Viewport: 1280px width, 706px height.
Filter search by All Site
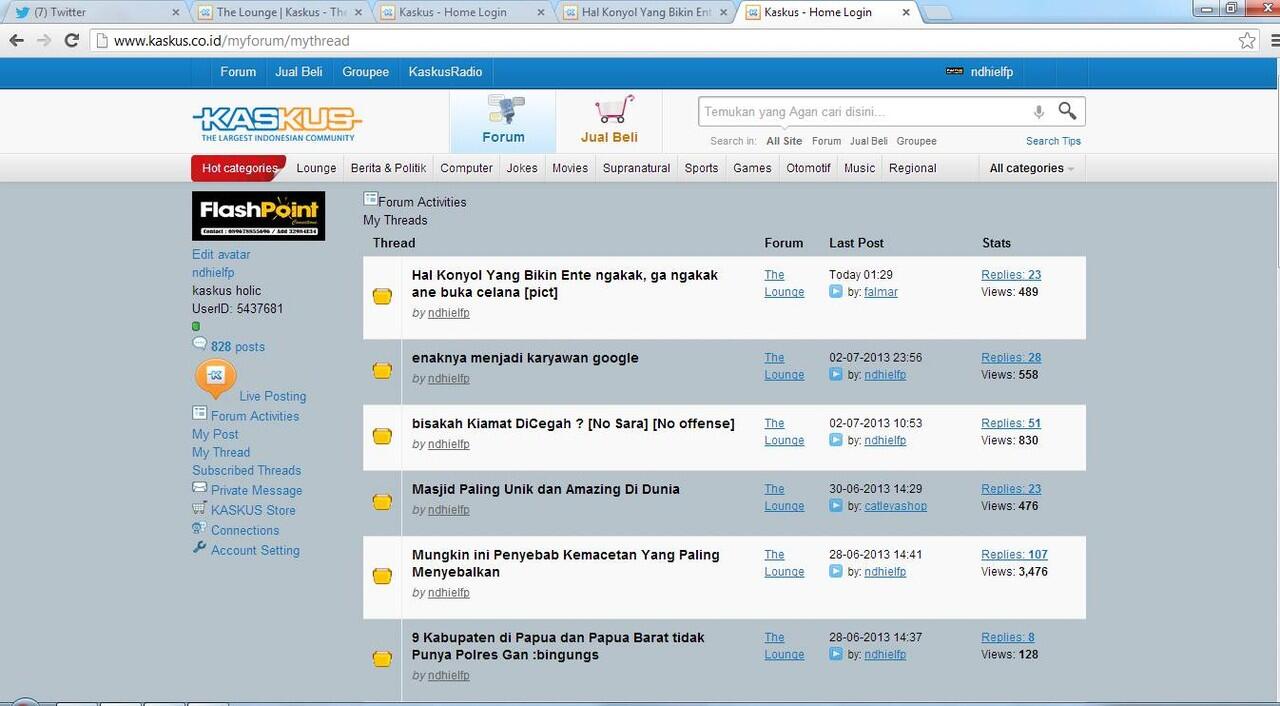(x=784, y=141)
